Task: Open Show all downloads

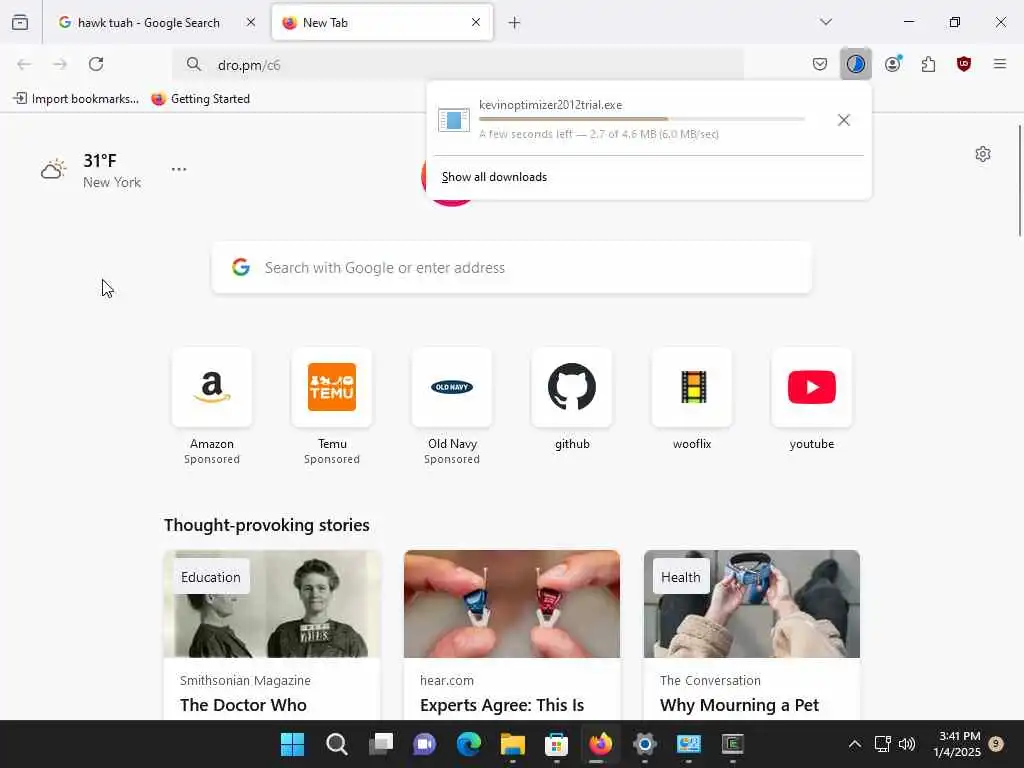Action: click(494, 177)
